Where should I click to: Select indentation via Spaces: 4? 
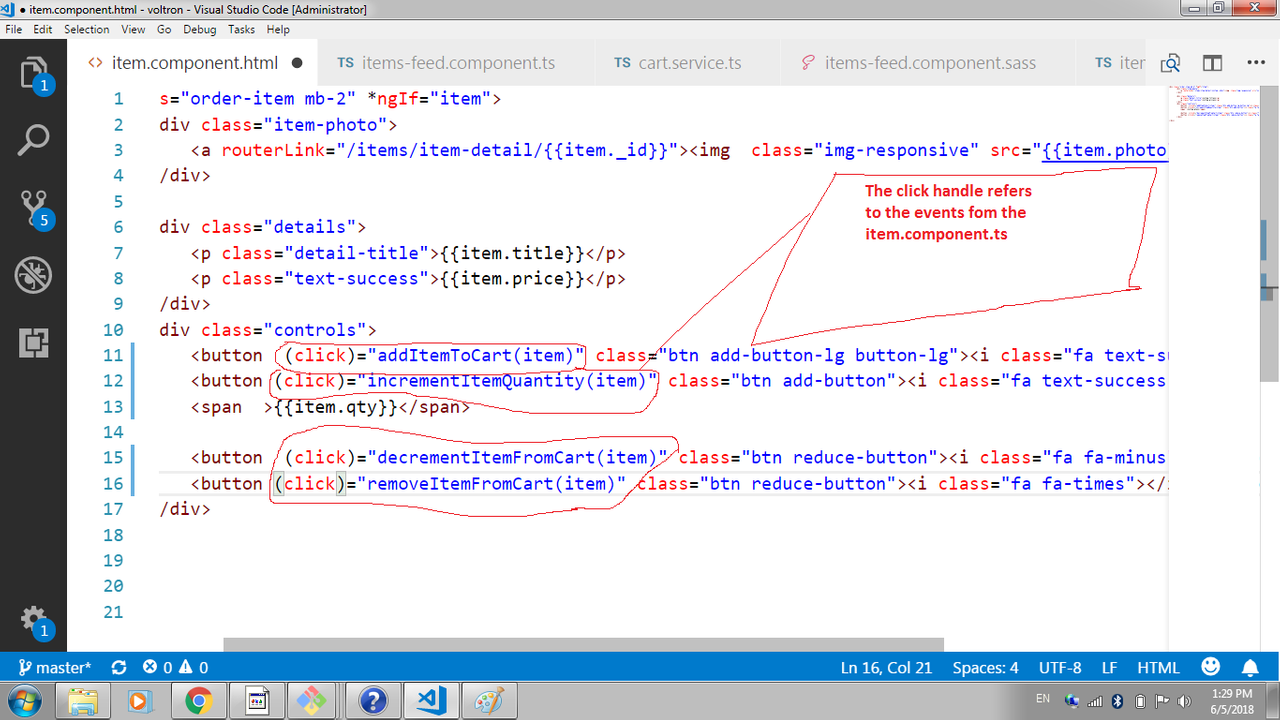click(x=985, y=667)
